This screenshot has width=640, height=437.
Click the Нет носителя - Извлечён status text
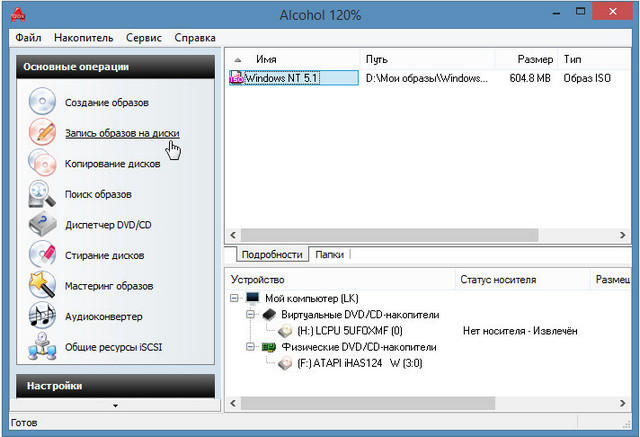click(x=520, y=331)
